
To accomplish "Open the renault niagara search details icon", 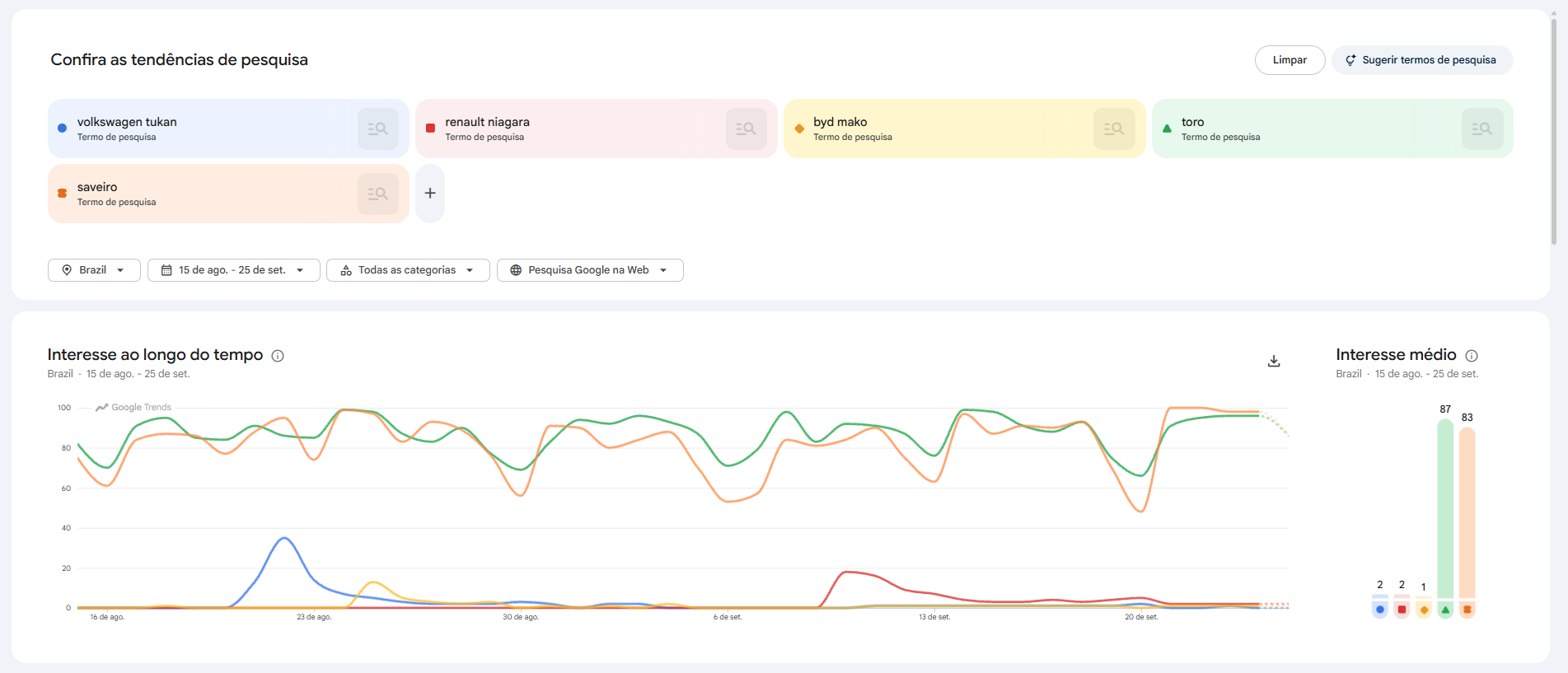I will [747, 129].
